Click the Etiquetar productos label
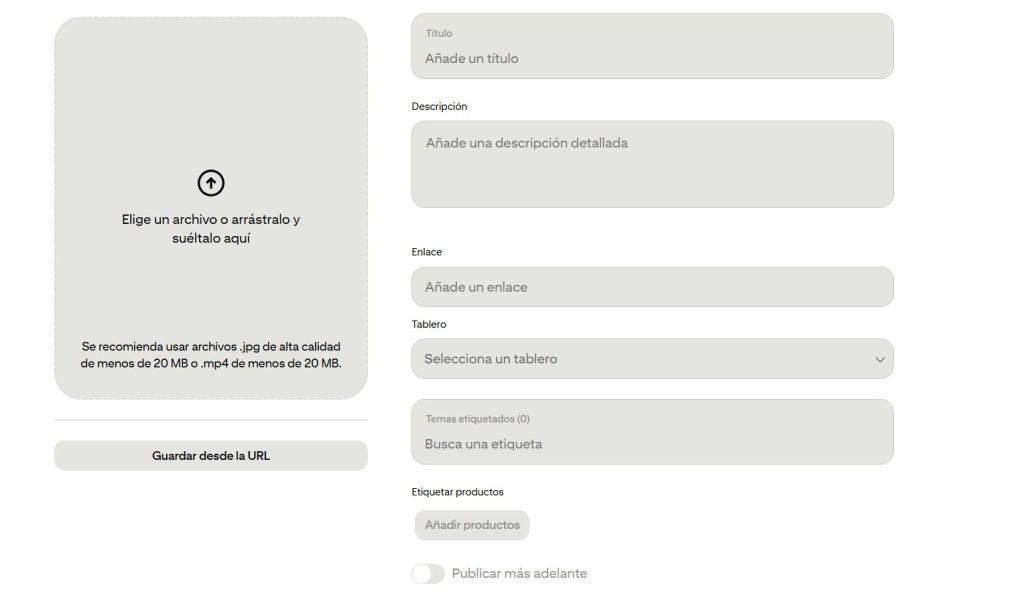 click(x=456, y=491)
